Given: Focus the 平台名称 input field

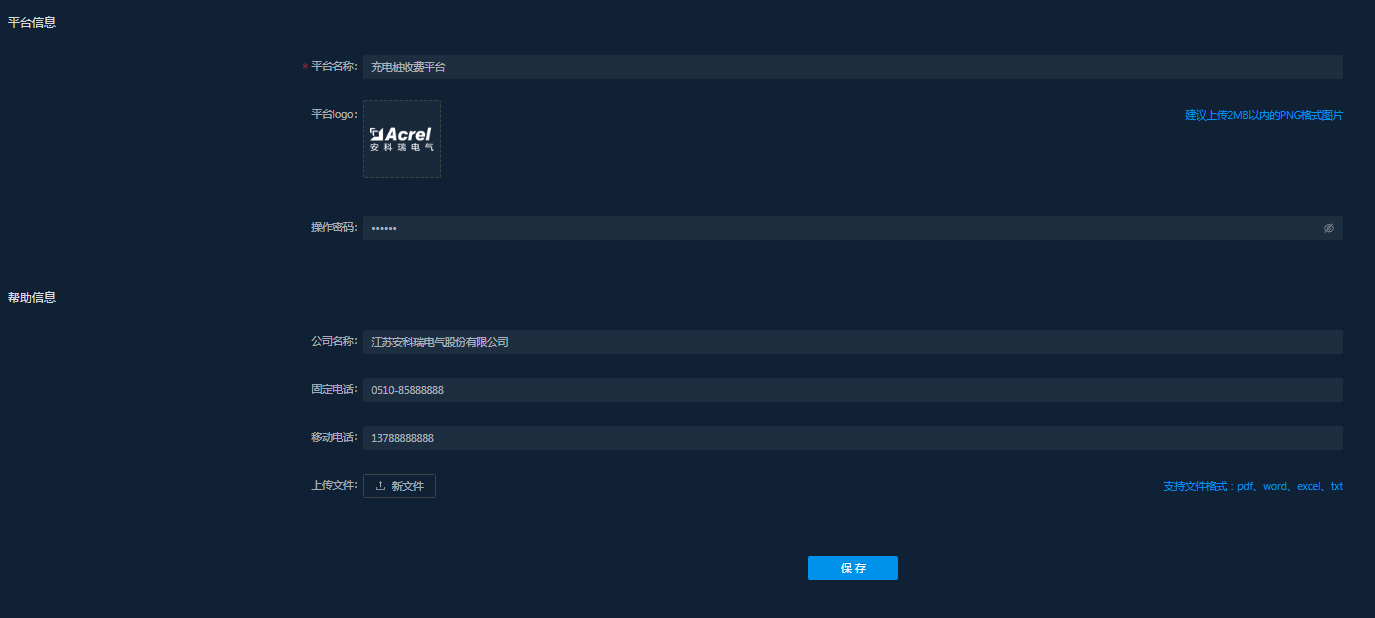Looking at the screenshot, I should coord(850,67).
